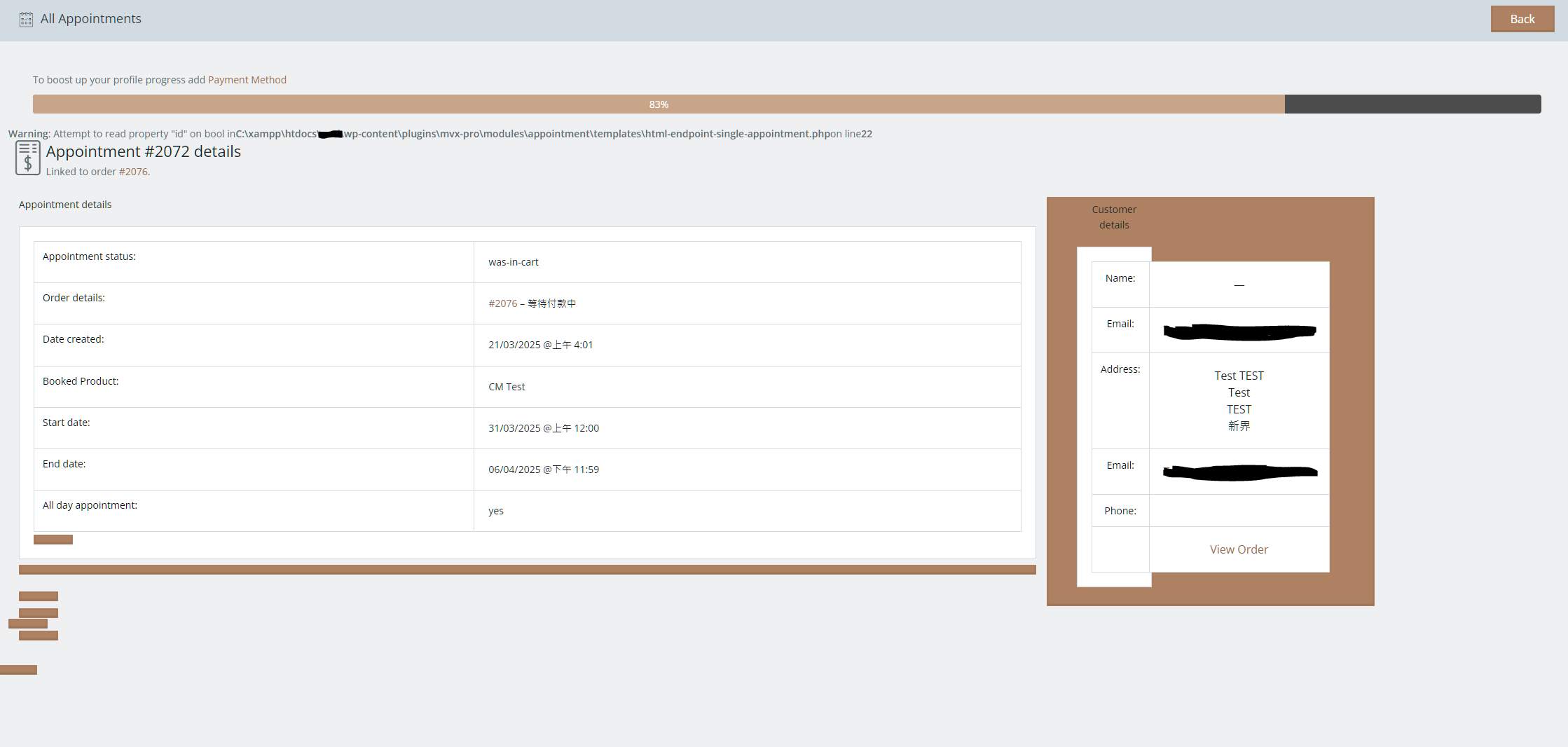Click the long brown bar below appointment table
This screenshot has height=747, width=1568.
click(527, 570)
